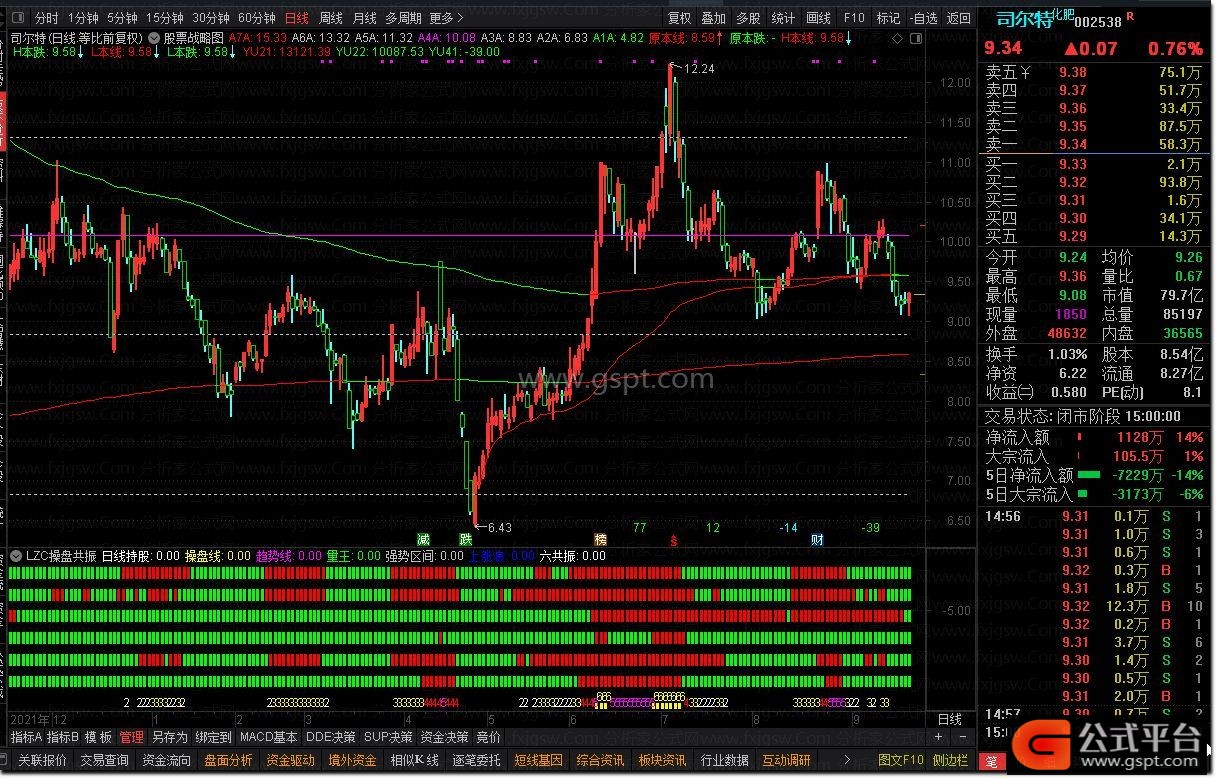The width and height of the screenshot is (1217, 778).
Task: Click -自选 to remove from watchlist
Action: (x=923, y=18)
